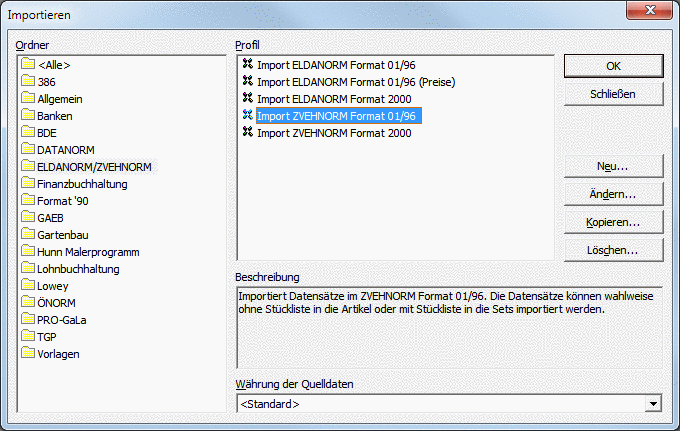Click profile icon of Import ELDANORM Format 2000
680x431 pixels.
(248, 98)
